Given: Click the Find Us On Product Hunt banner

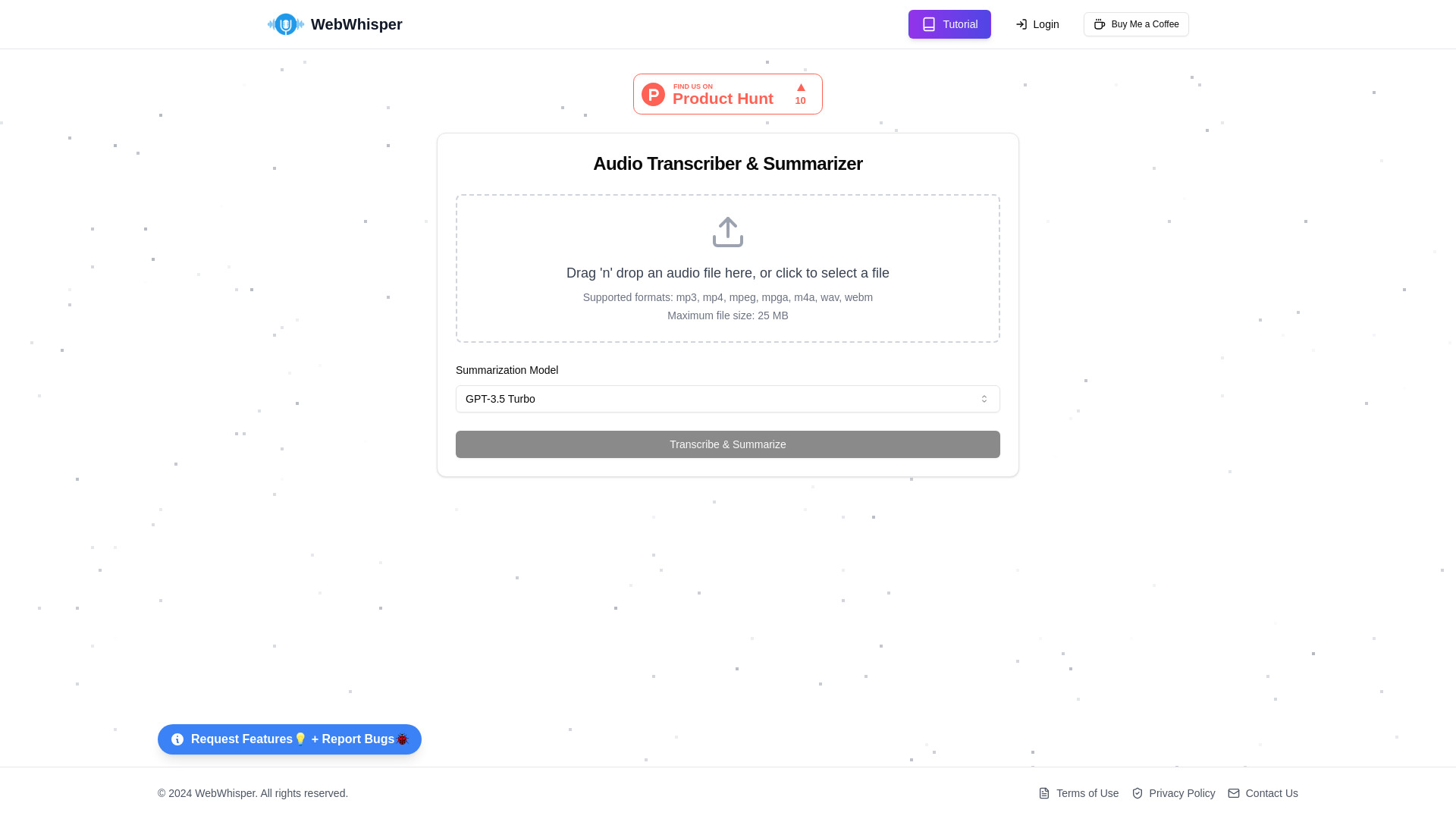Looking at the screenshot, I should coord(727,93).
